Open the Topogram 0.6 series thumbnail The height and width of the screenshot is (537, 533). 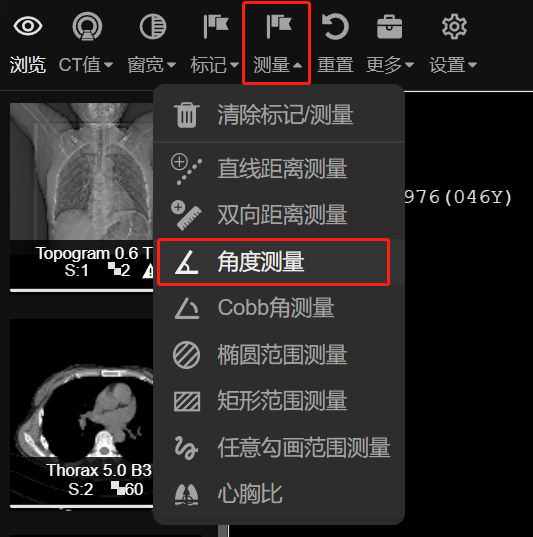point(82,197)
